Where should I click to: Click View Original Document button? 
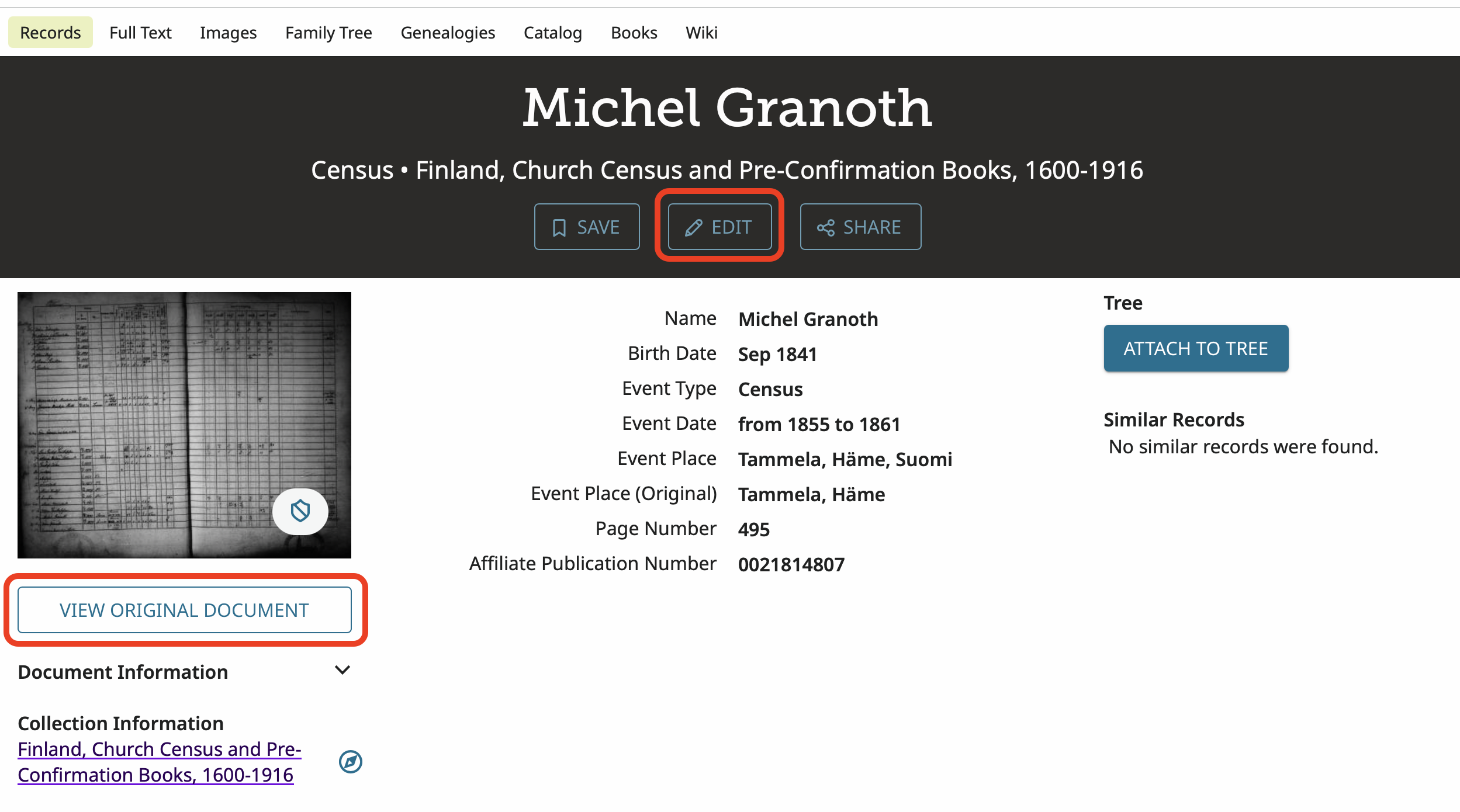pos(184,610)
